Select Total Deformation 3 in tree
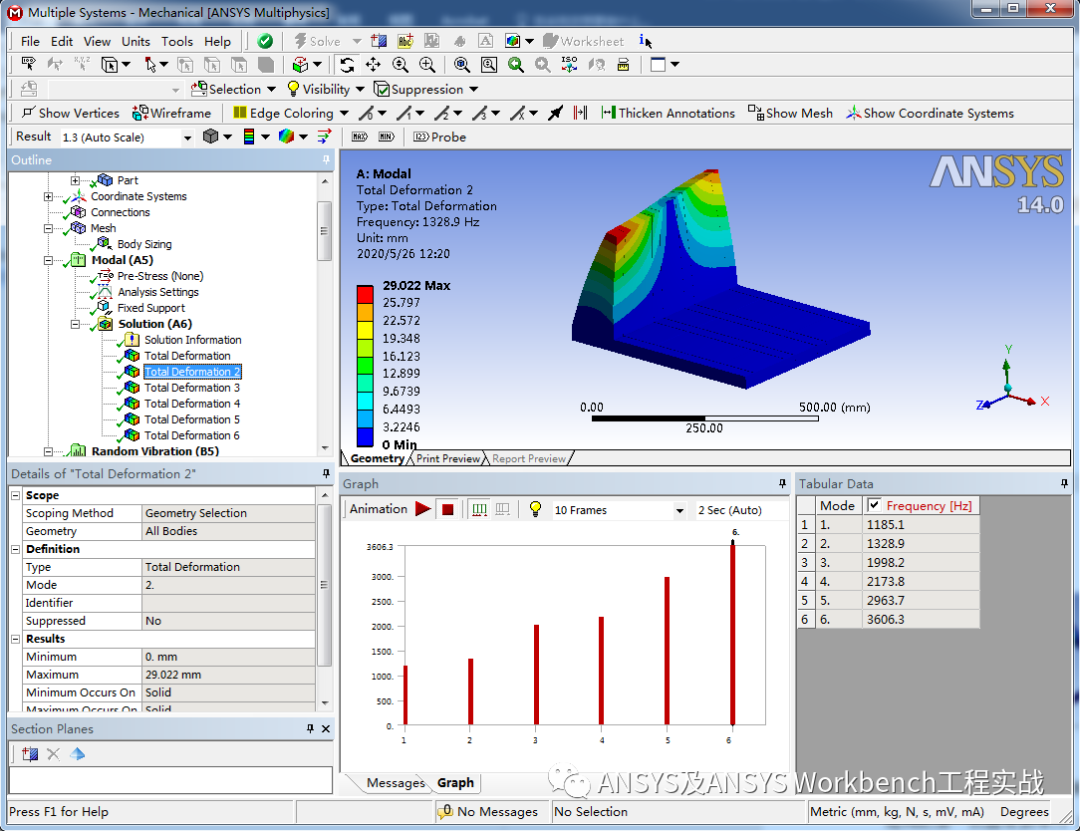 pos(192,388)
